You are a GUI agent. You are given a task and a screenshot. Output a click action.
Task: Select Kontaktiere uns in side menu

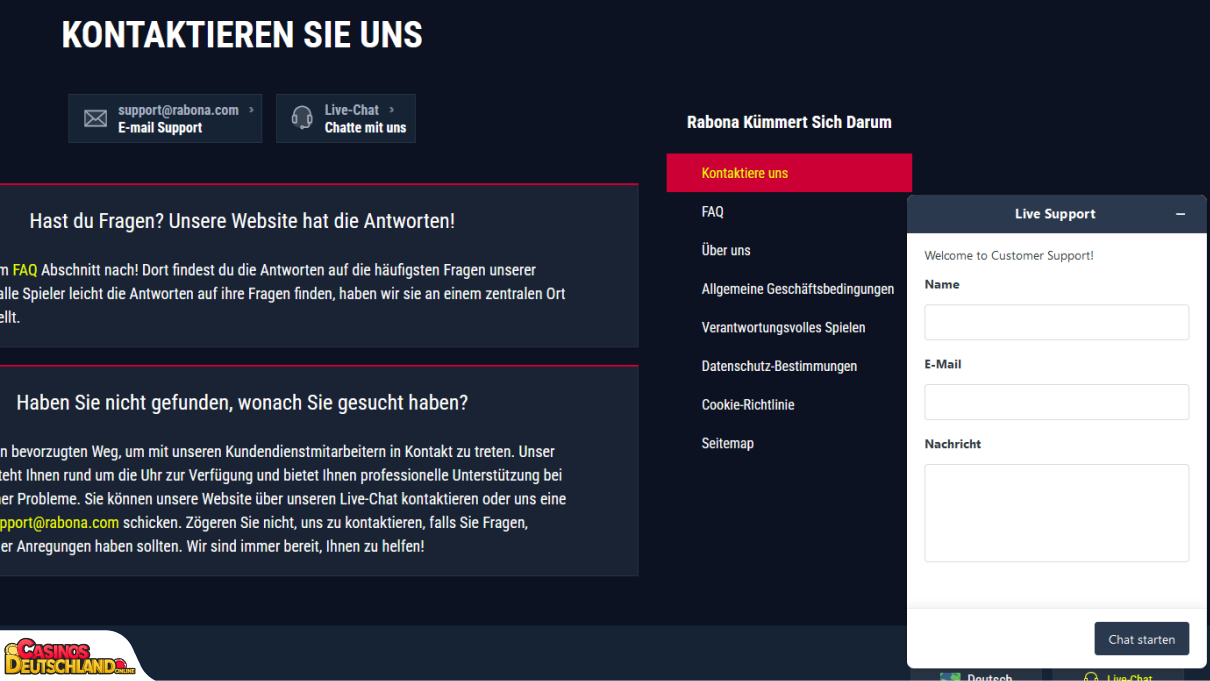click(x=789, y=173)
